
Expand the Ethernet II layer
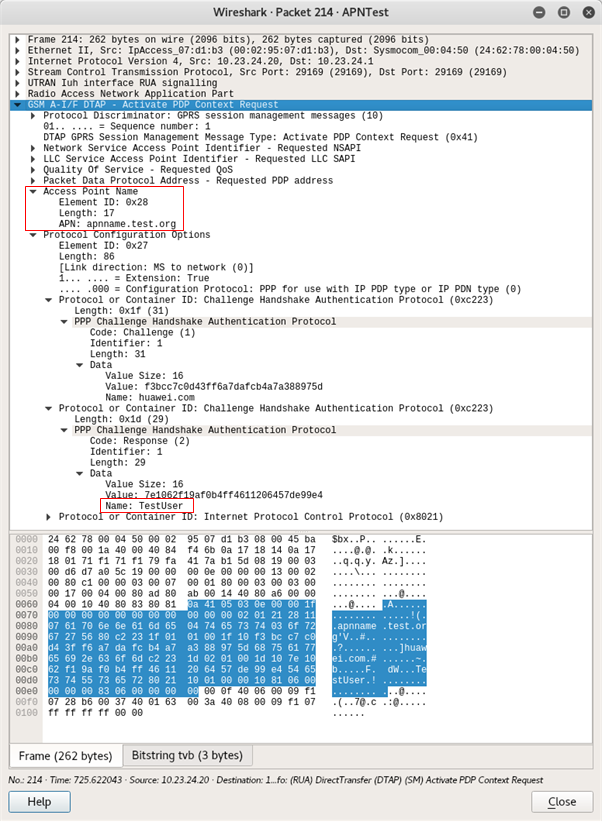(19, 50)
